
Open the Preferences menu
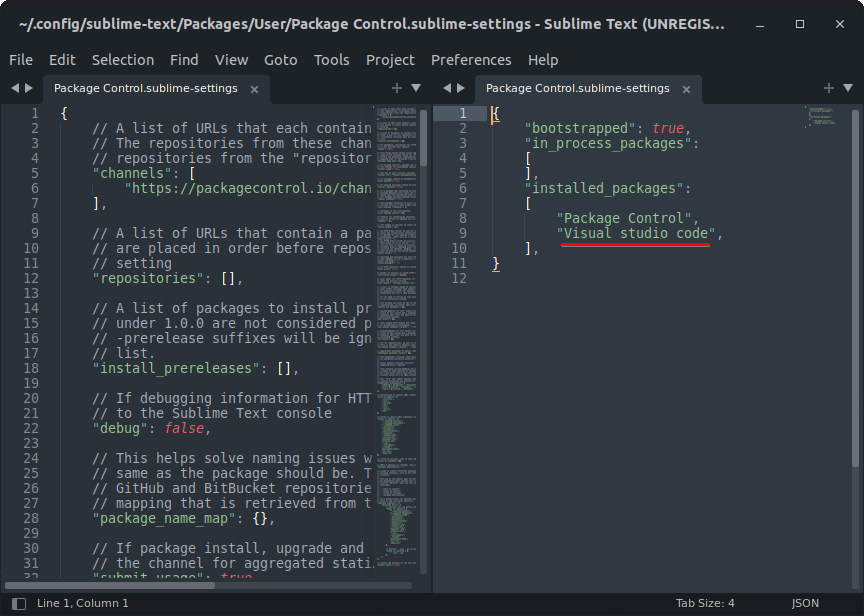coord(471,60)
